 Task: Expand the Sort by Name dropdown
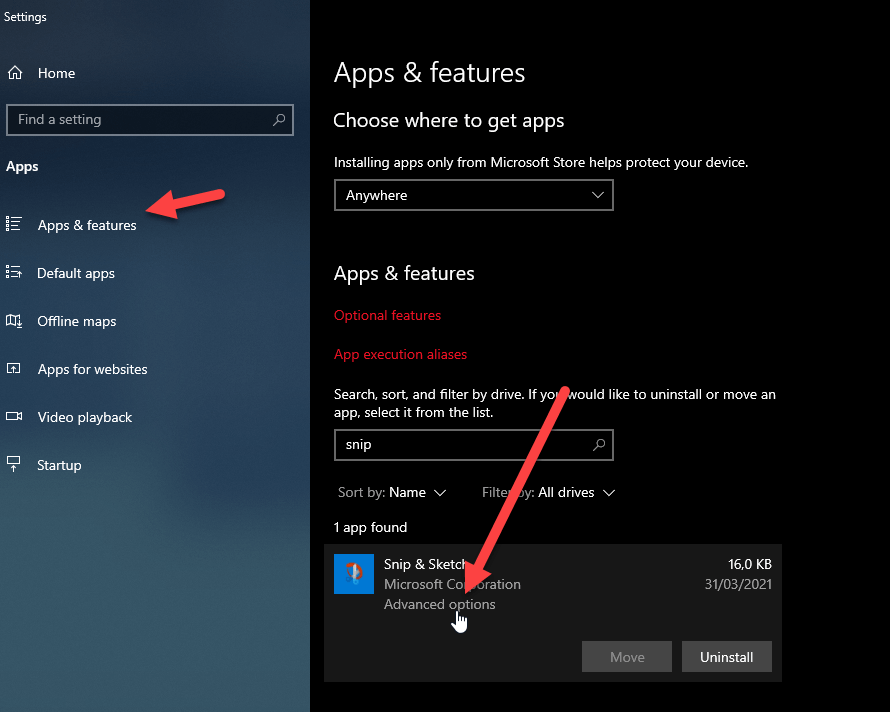(x=392, y=492)
